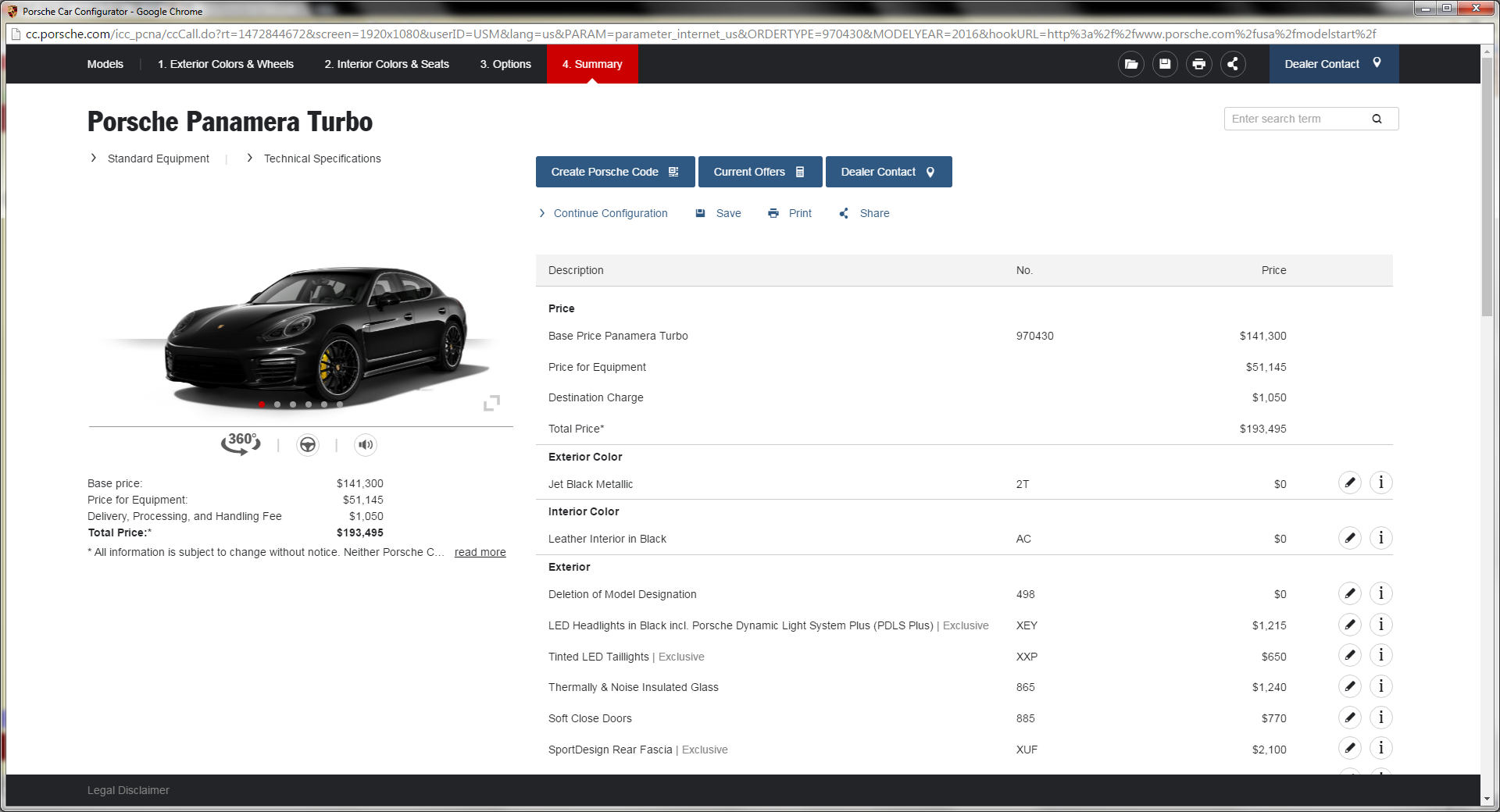The image size is (1500, 812).
Task: Click the model number 970430
Action: coord(1034,336)
